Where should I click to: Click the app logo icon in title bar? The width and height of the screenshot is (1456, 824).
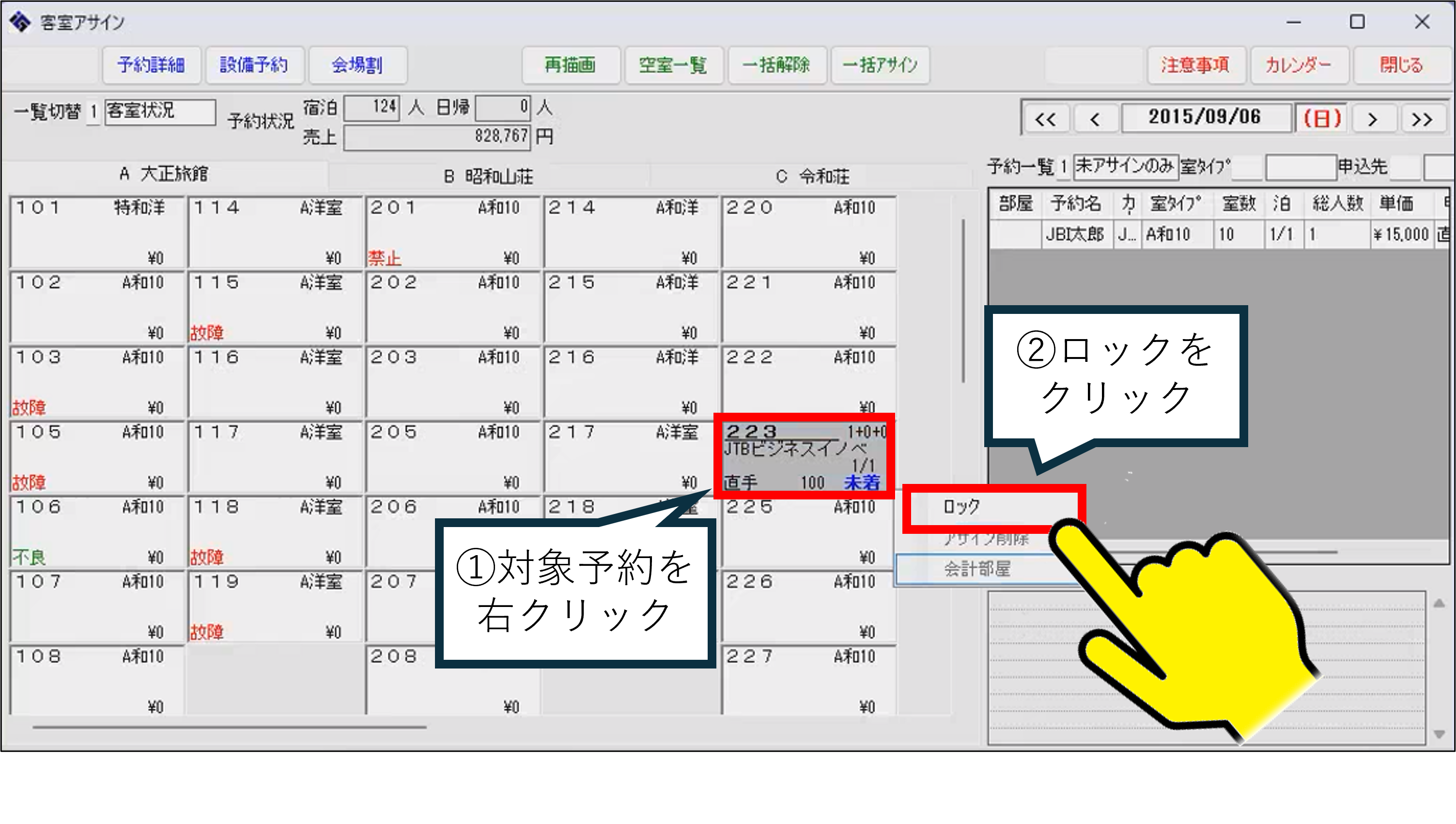(20, 22)
